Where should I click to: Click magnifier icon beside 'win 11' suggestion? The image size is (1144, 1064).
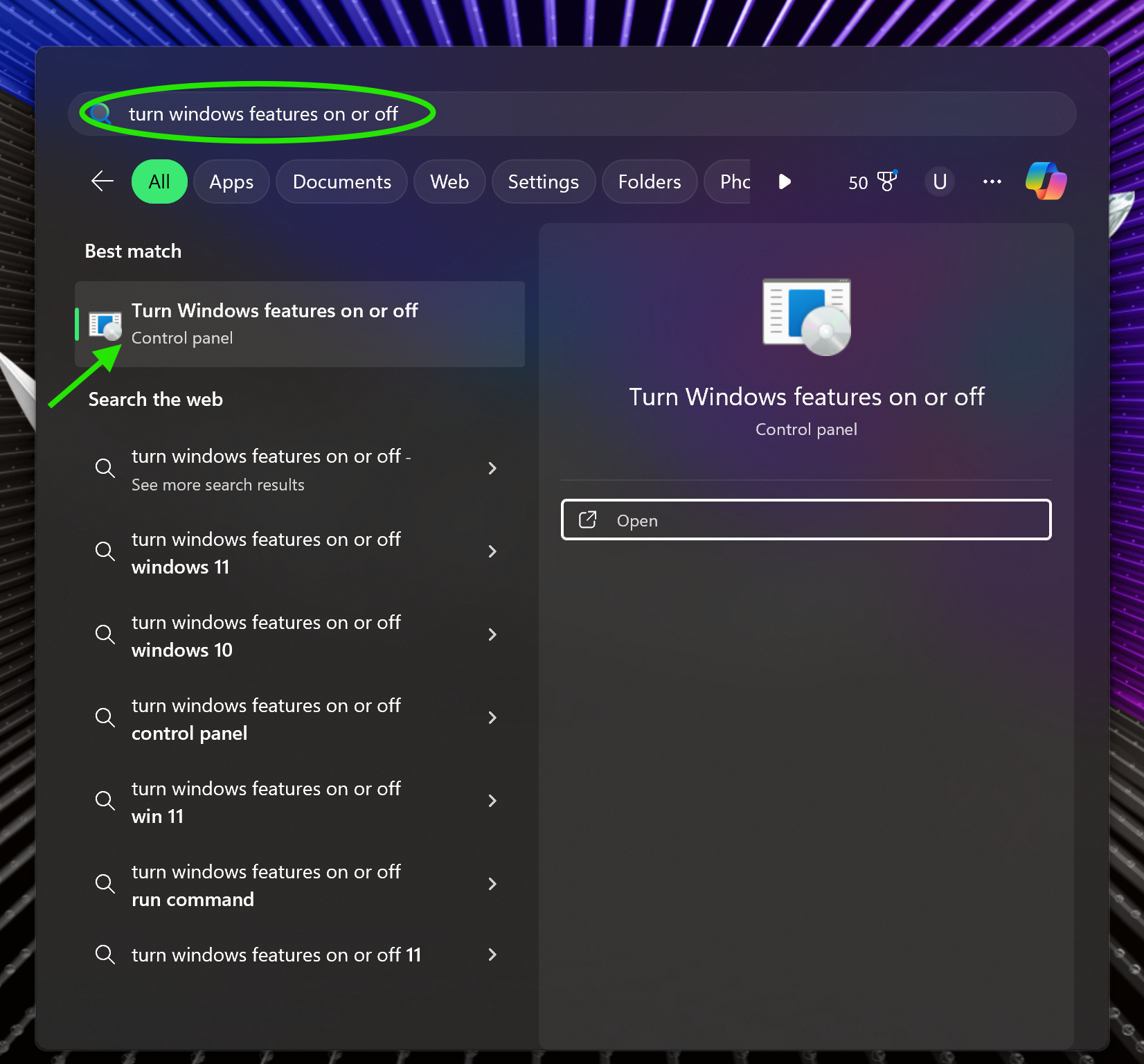point(105,801)
